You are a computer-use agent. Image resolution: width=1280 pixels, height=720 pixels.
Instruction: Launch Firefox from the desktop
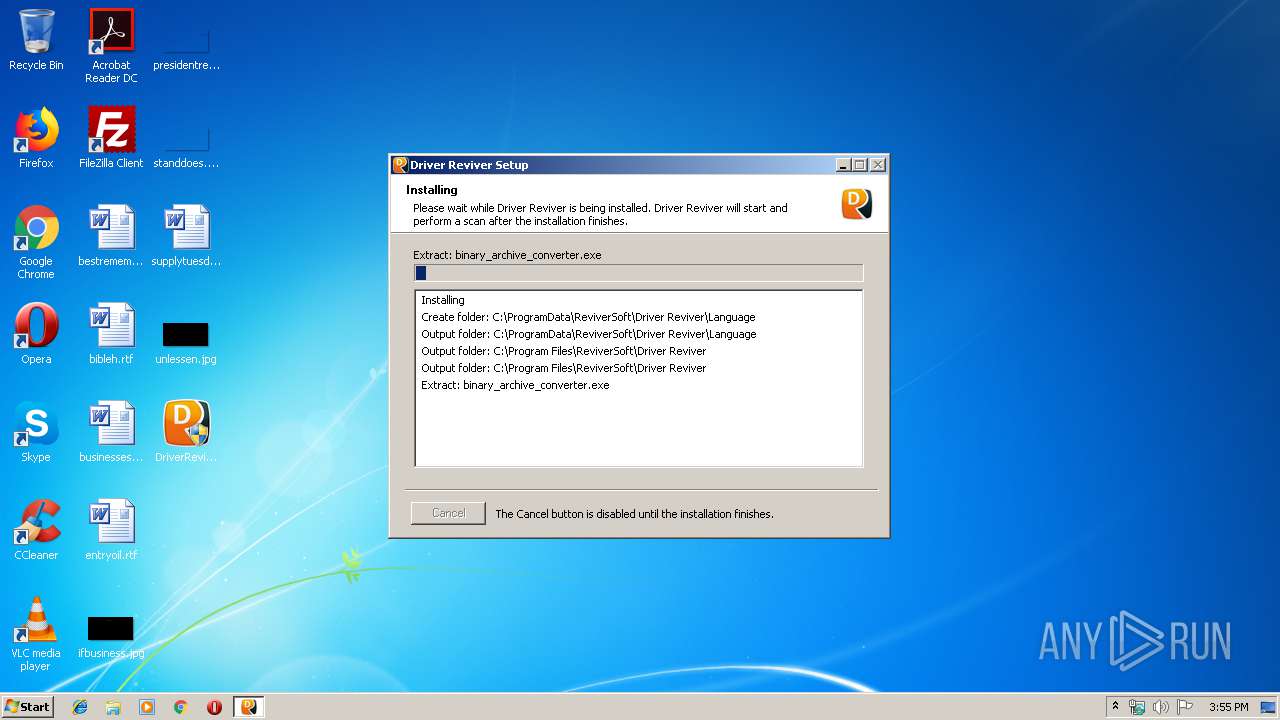click(x=36, y=138)
